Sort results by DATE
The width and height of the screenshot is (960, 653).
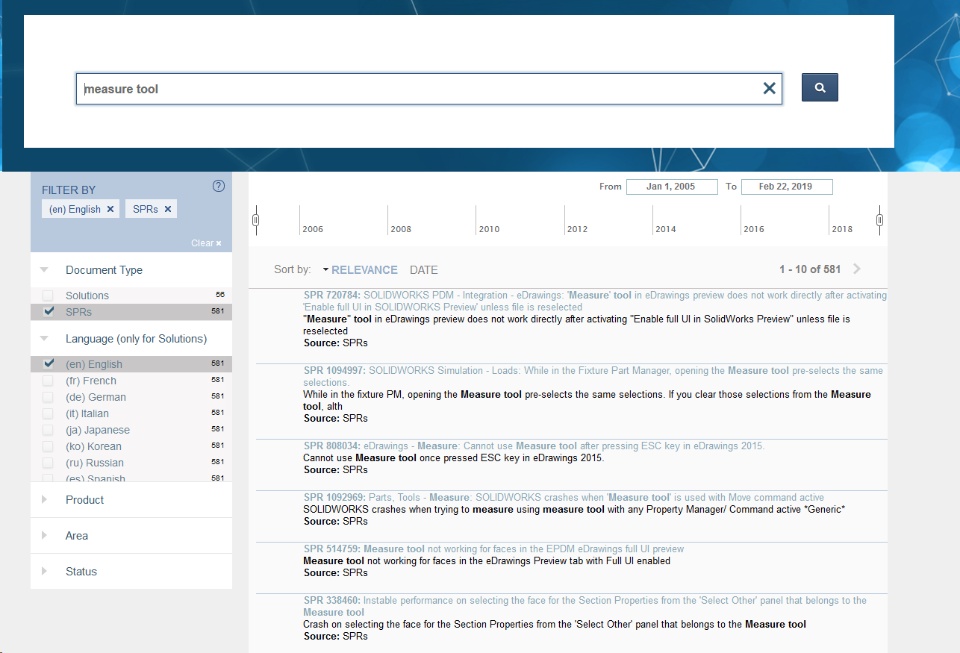(x=424, y=270)
